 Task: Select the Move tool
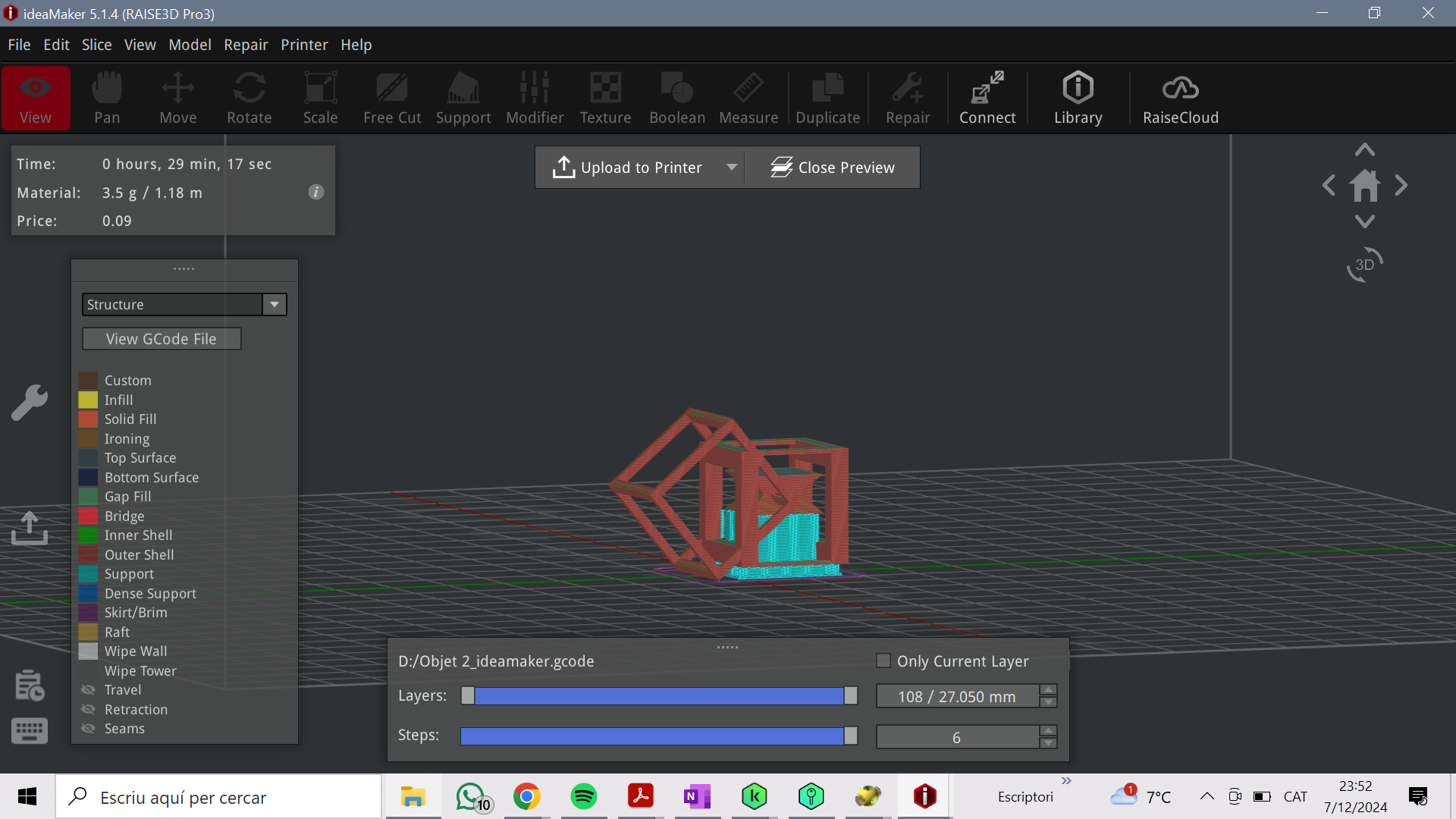[x=178, y=98]
